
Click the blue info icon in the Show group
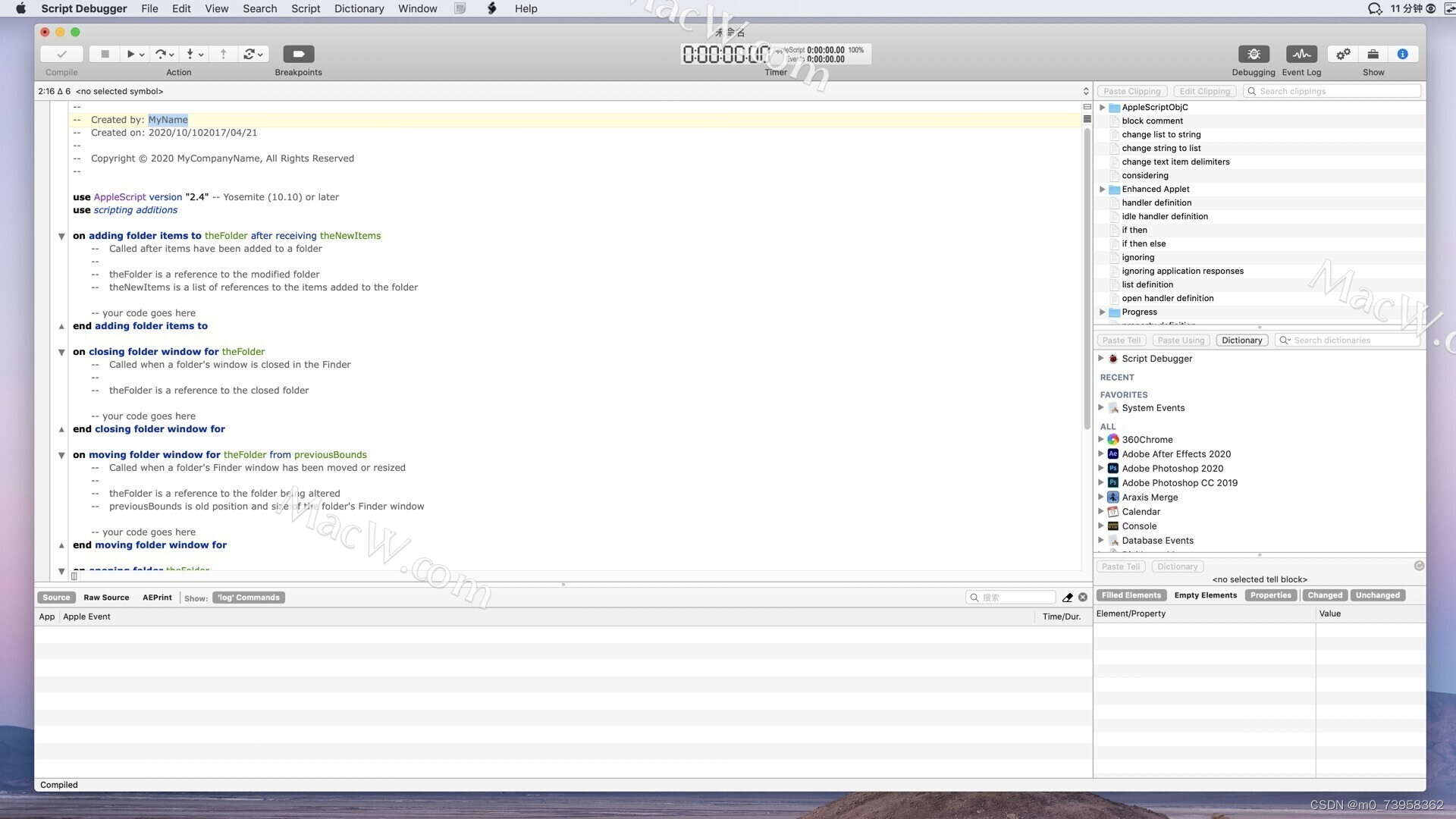(x=1402, y=54)
